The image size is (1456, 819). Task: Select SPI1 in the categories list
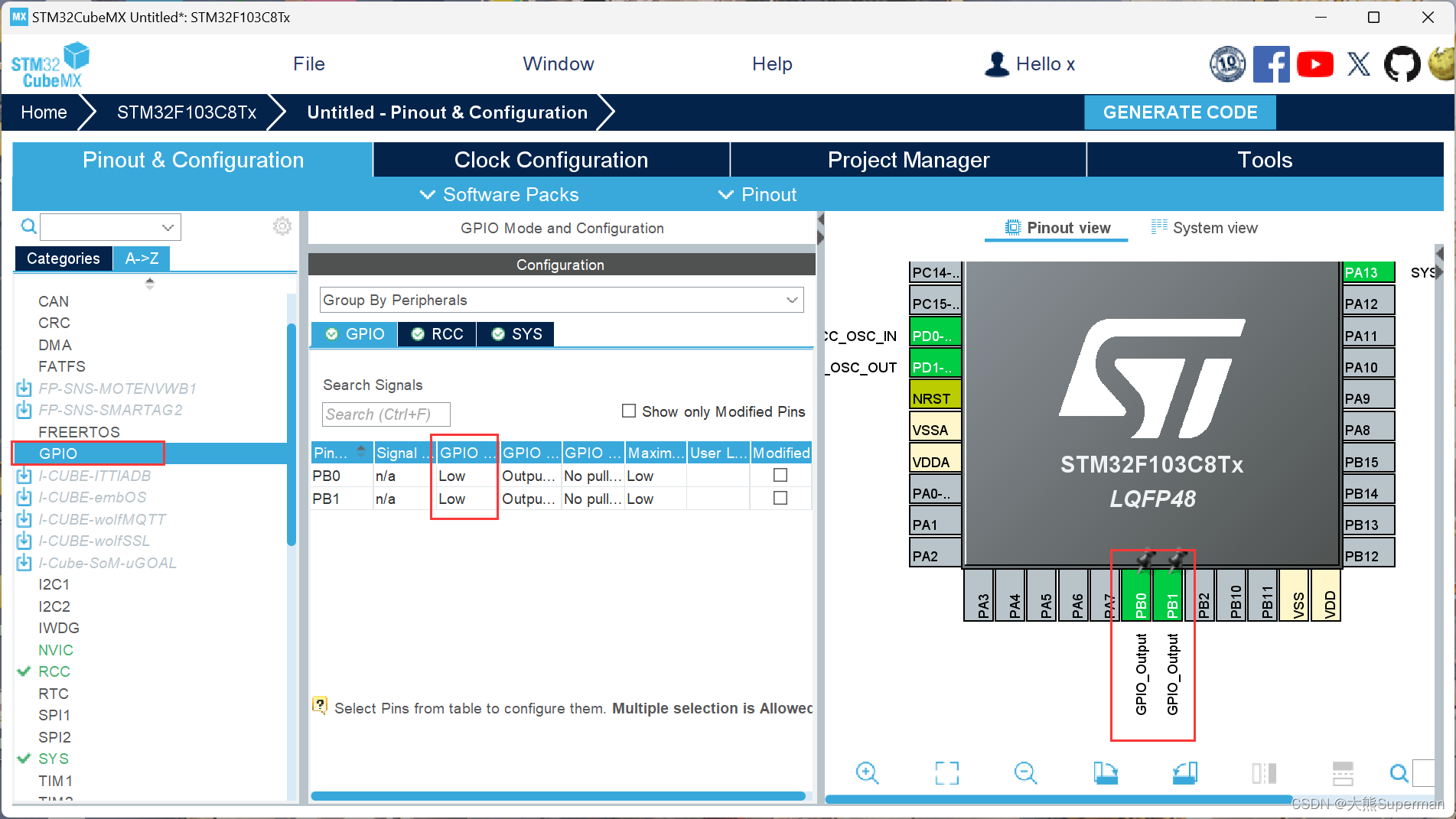tap(54, 715)
